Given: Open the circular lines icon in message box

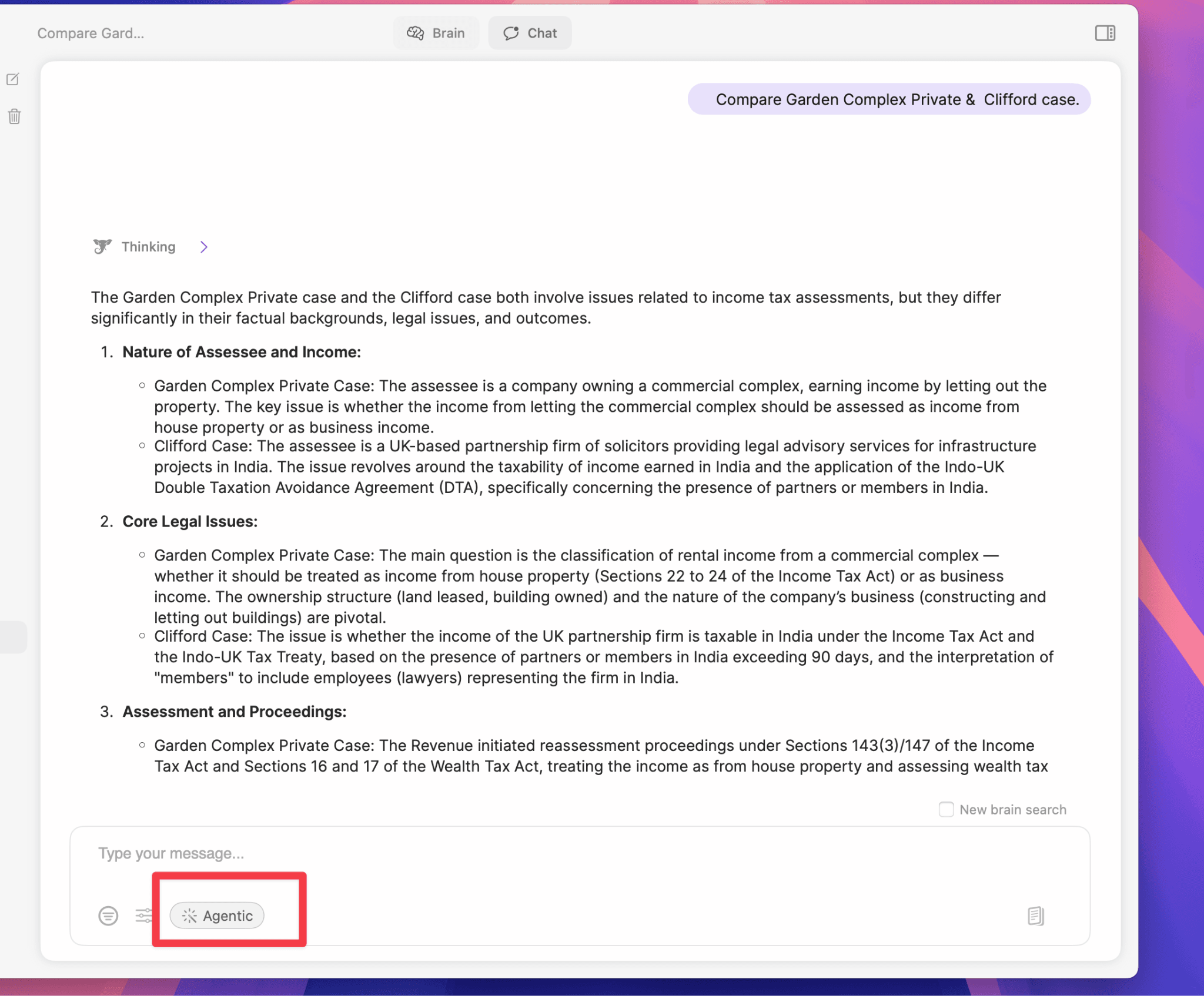Looking at the screenshot, I should pyautogui.click(x=108, y=915).
